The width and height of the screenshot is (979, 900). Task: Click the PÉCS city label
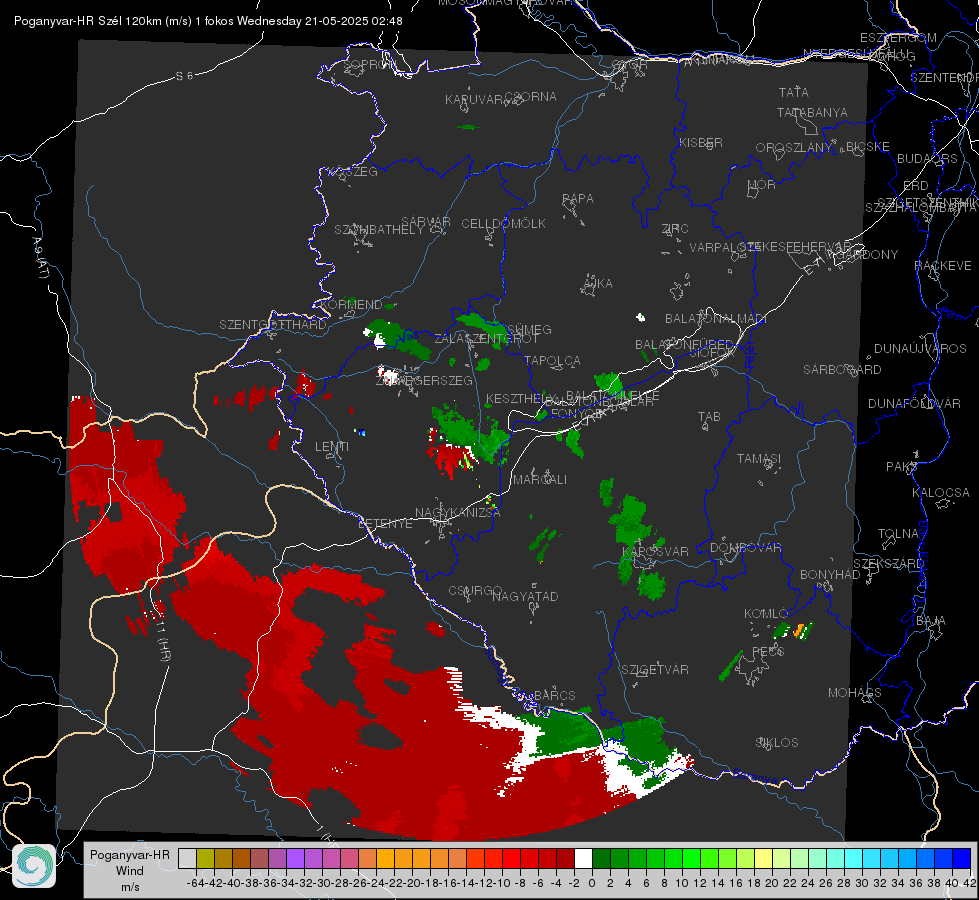(768, 651)
